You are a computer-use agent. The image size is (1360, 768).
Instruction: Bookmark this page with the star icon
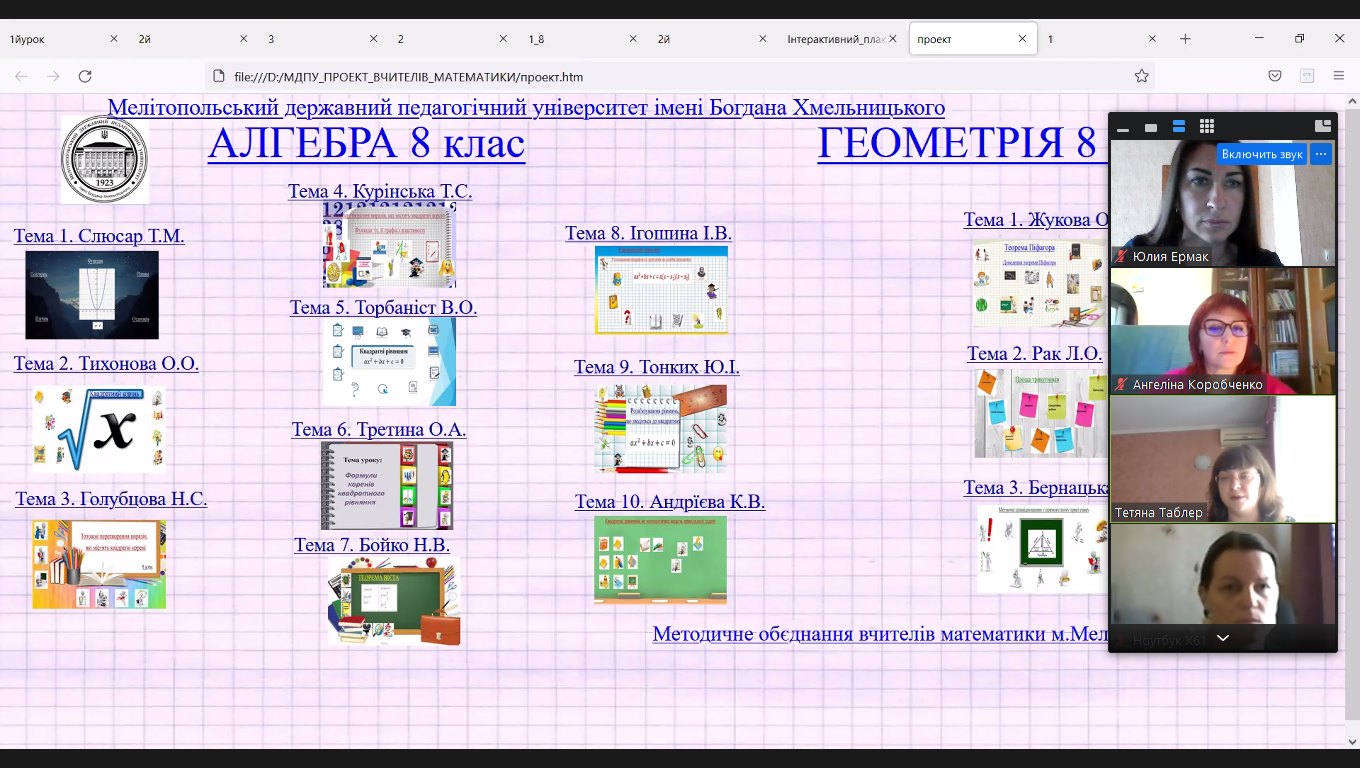[1141, 76]
